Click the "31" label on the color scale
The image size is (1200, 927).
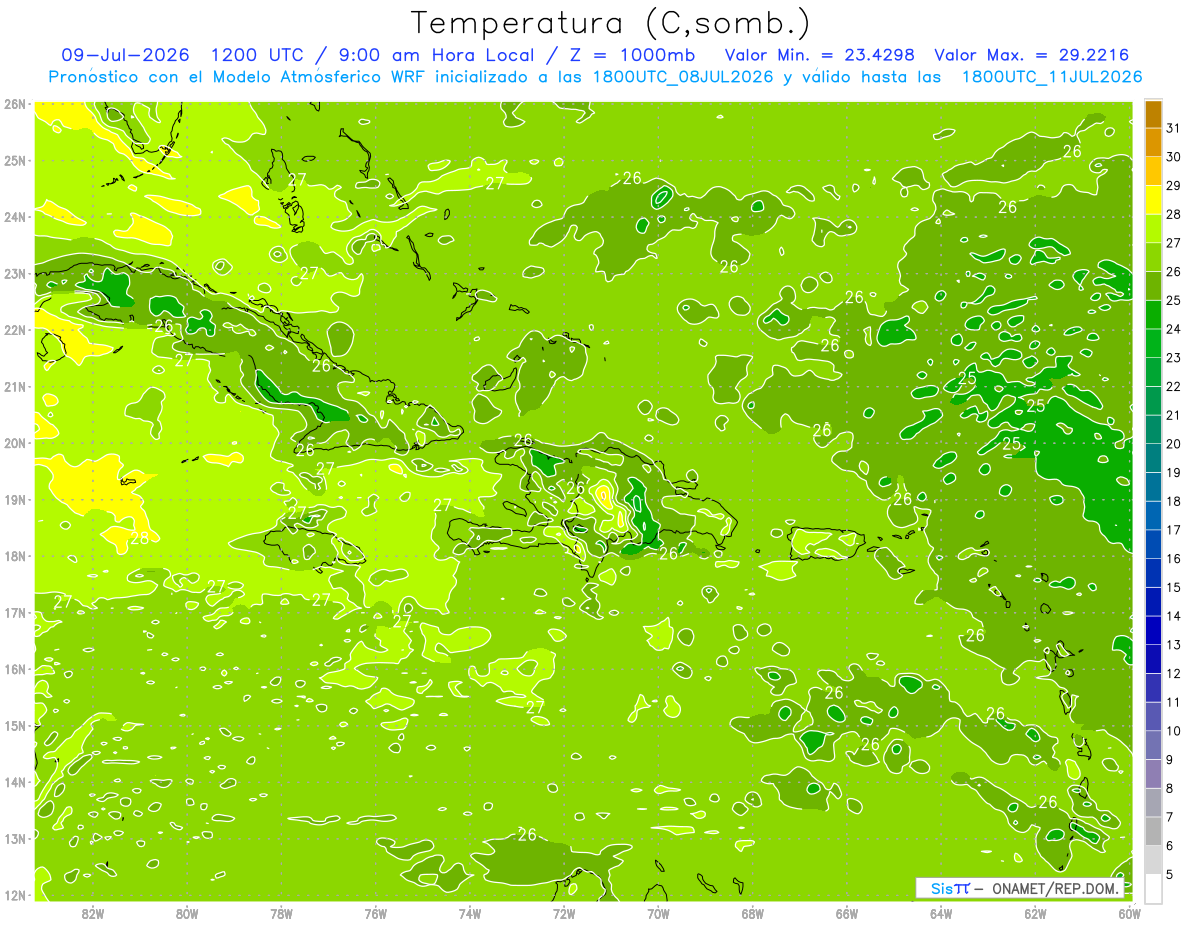pyautogui.click(x=1174, y=128)
